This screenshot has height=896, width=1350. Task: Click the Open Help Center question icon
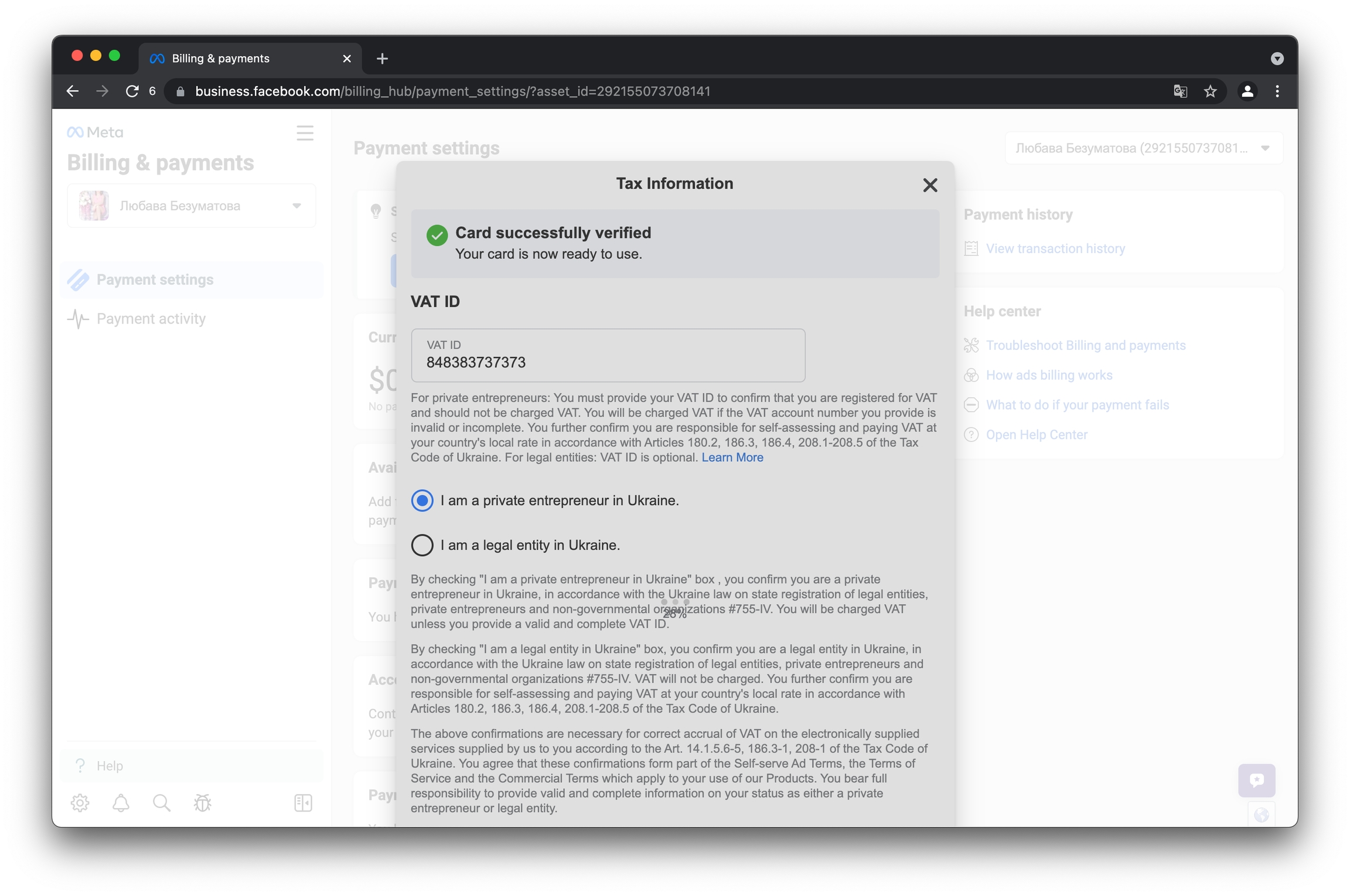point(971,435)
